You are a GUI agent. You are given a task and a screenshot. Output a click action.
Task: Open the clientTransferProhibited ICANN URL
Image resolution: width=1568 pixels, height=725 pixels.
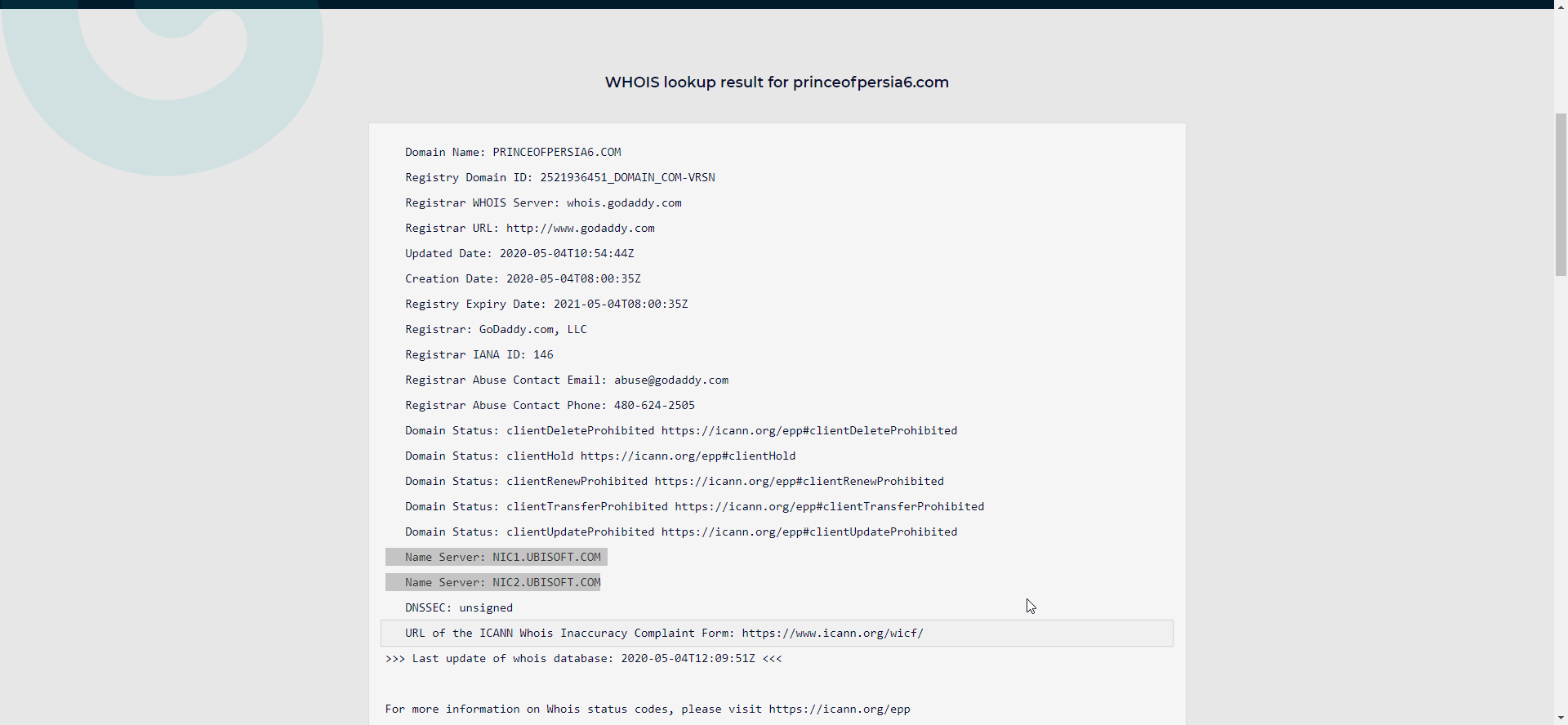coord(829,507)
